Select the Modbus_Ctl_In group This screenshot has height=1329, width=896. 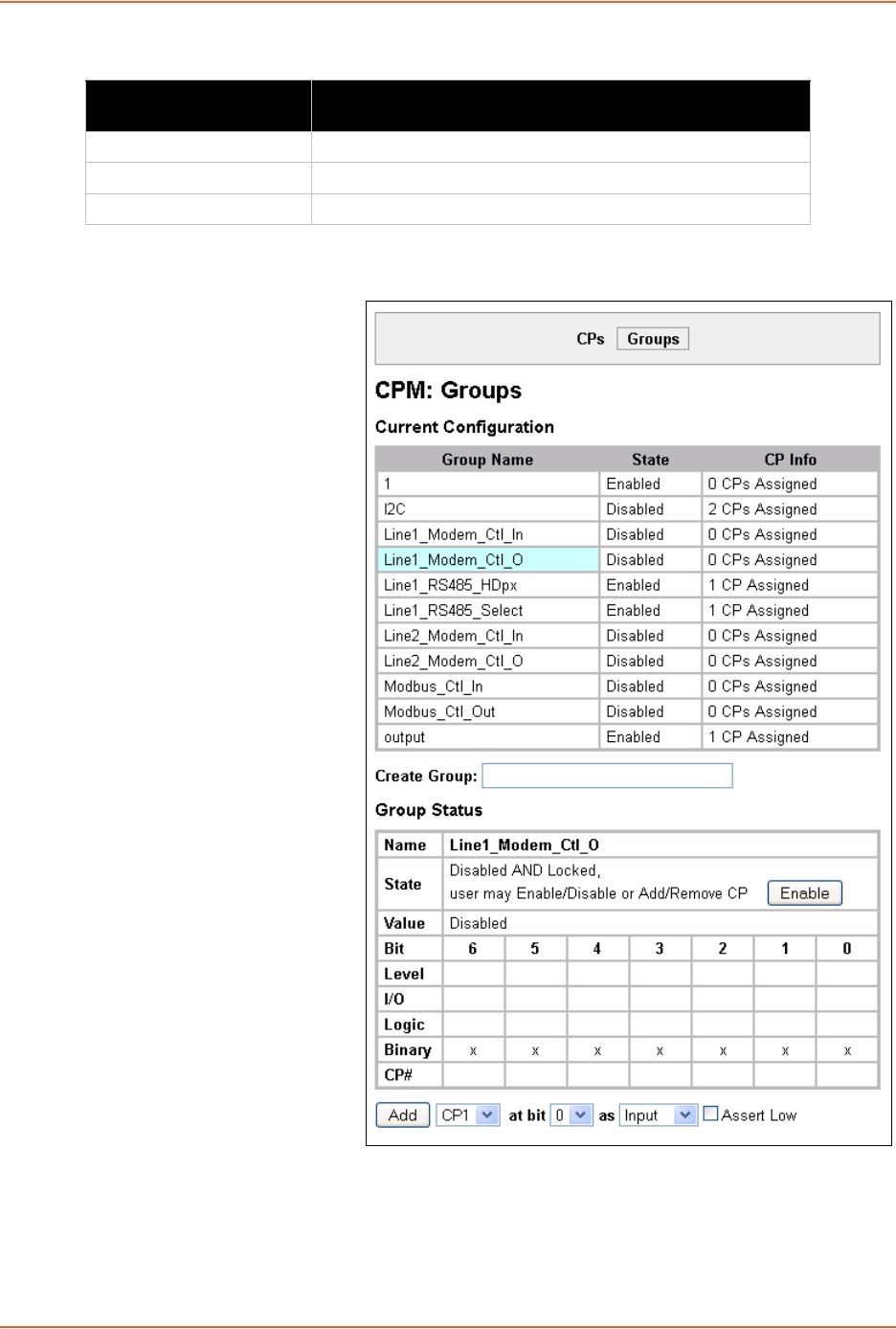click(433, 687)
